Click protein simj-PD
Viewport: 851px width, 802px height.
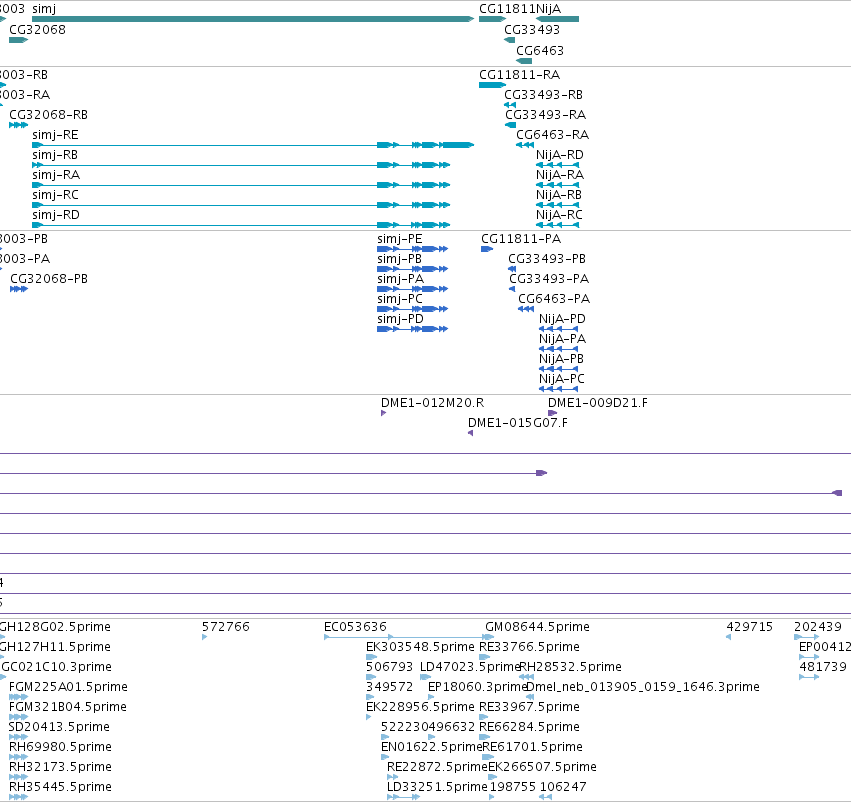click(x=412, y=329)
